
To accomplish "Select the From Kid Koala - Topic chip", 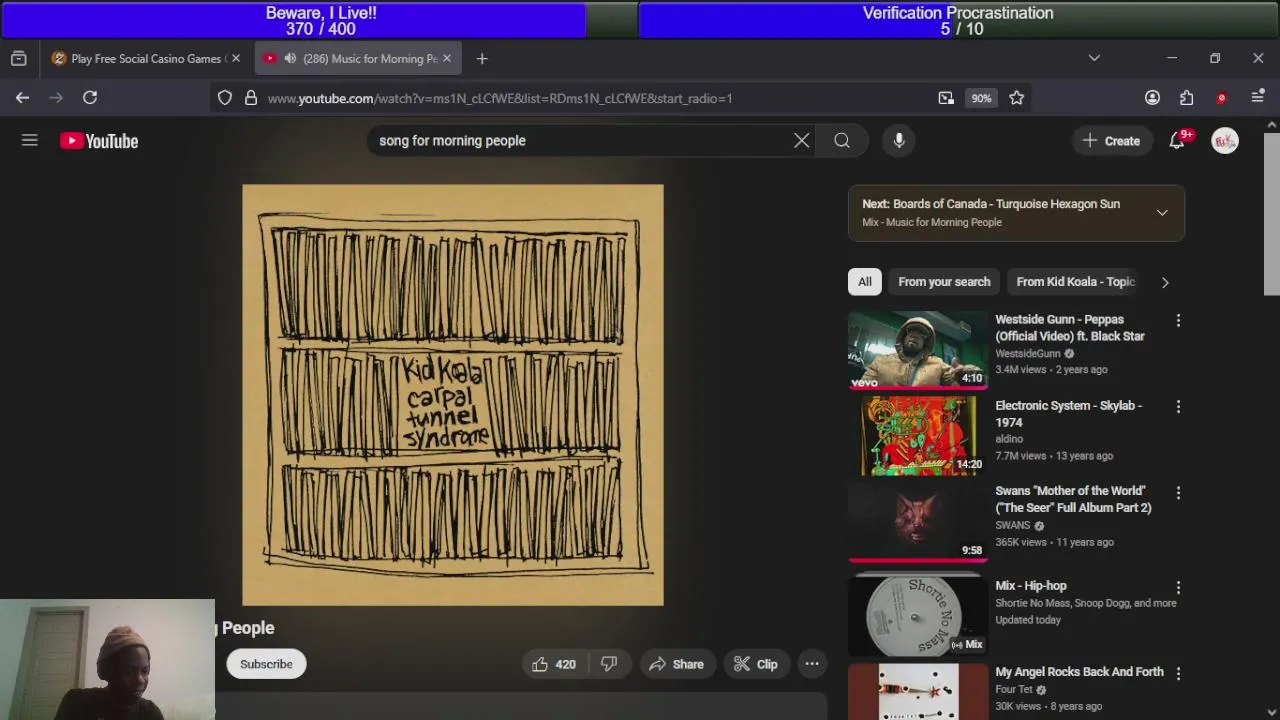I will point(1076,282).
